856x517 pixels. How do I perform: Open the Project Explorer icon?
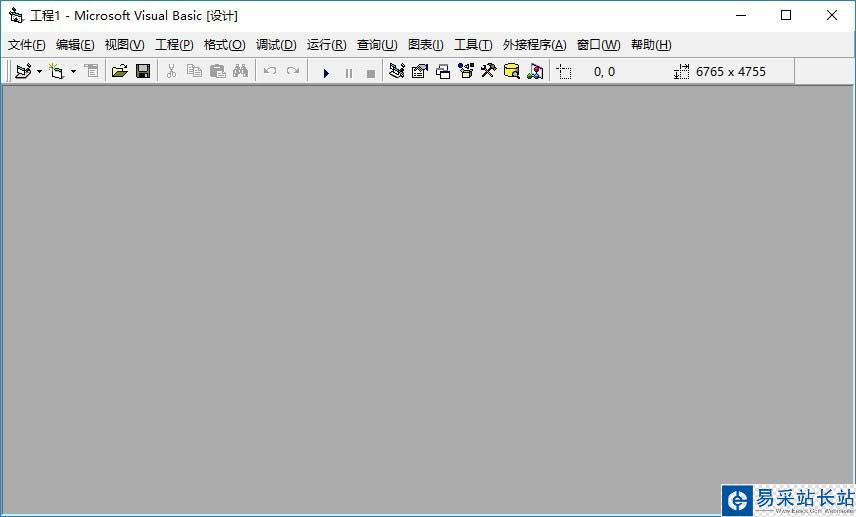[x=397, y=71]
